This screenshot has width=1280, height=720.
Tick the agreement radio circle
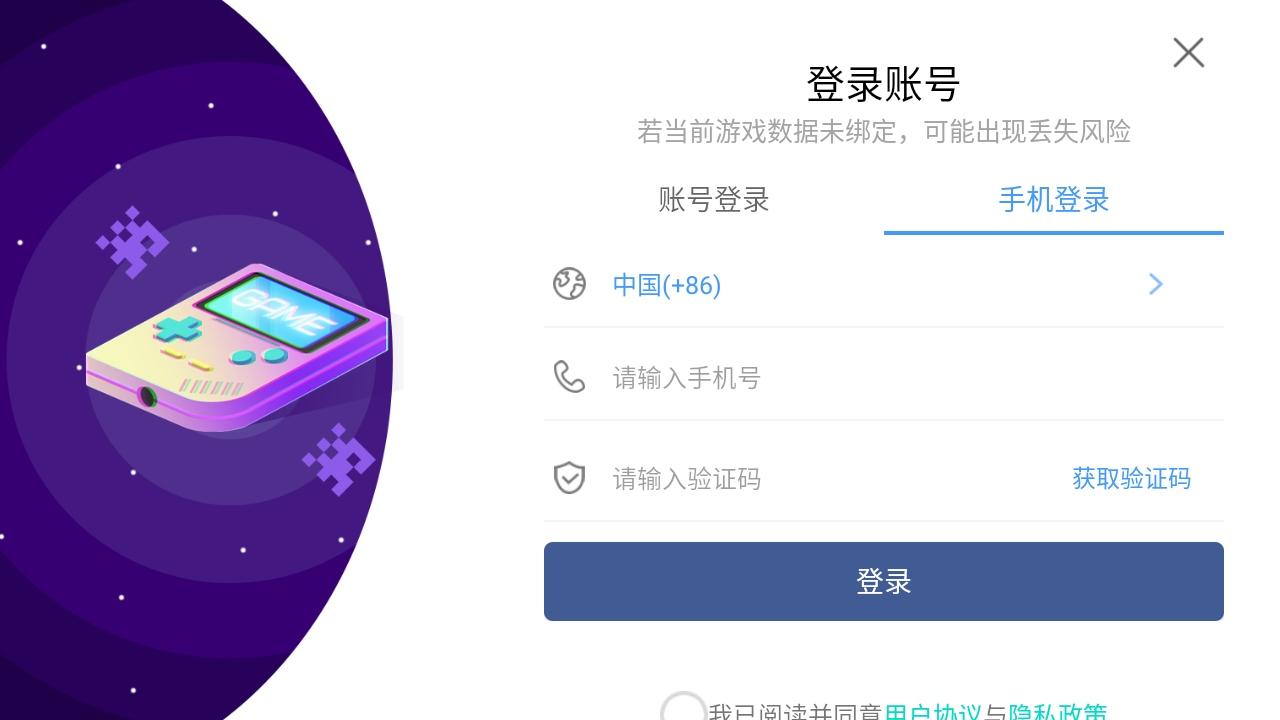[x=684, y=708]
